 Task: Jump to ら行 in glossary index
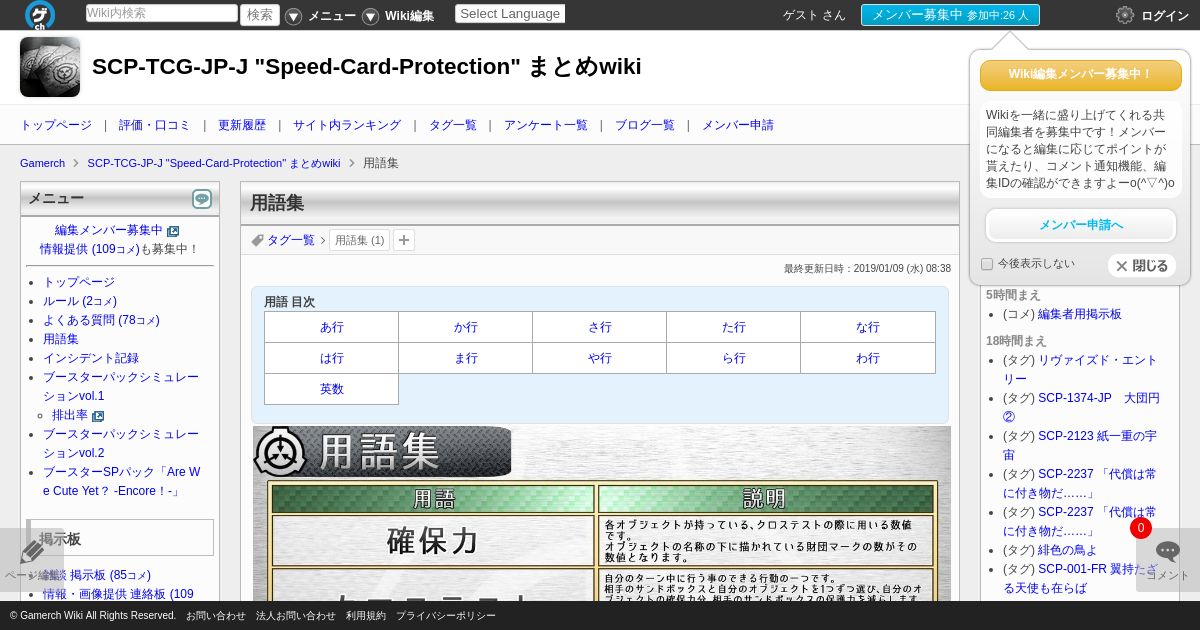[x=734, y=358]
